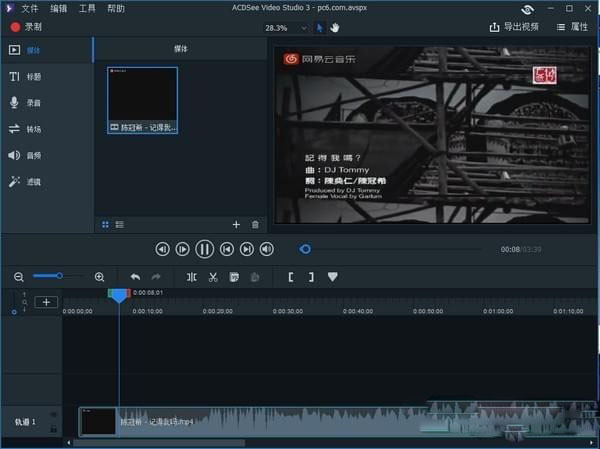Switch media bin to list view

pos(119,225)
